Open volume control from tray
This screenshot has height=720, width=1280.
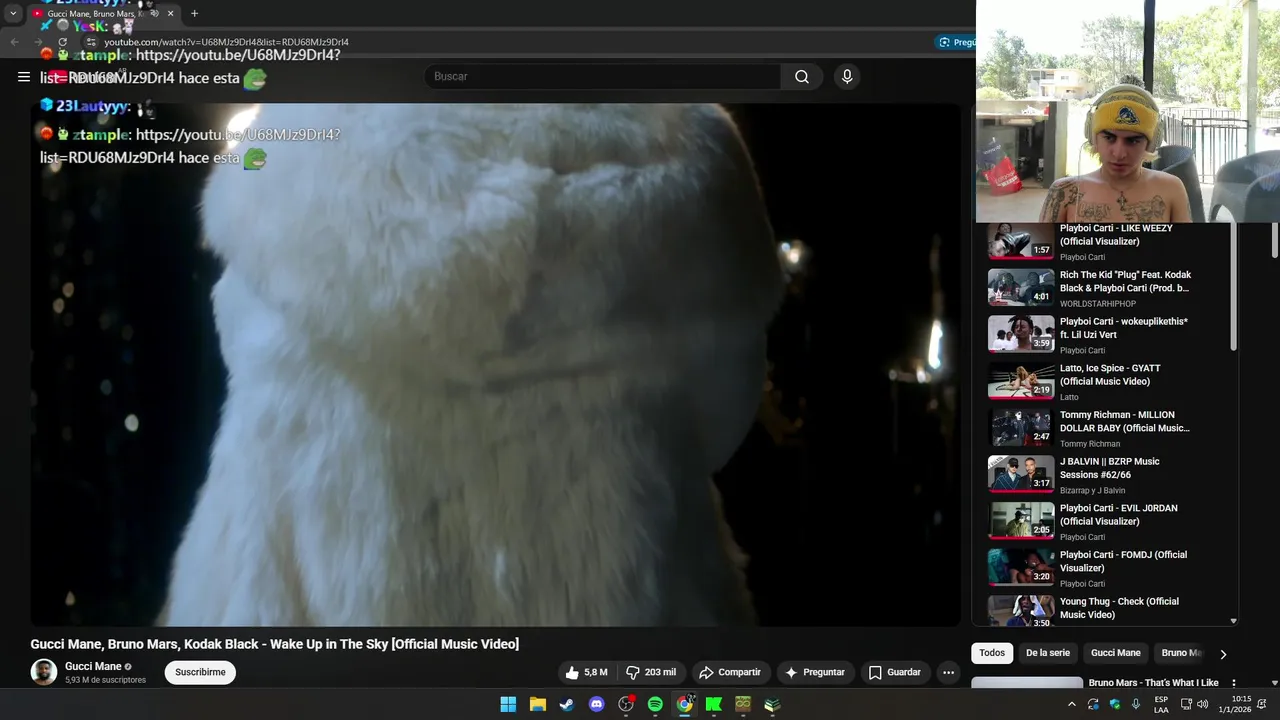click(1202, 704)
